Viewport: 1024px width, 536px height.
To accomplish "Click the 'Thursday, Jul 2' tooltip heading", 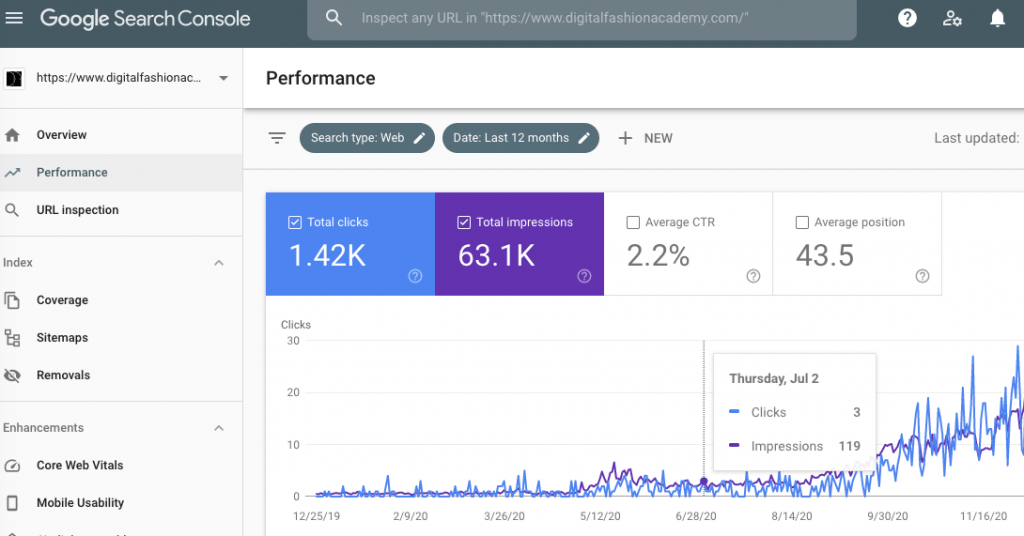I will click(773, 379).
